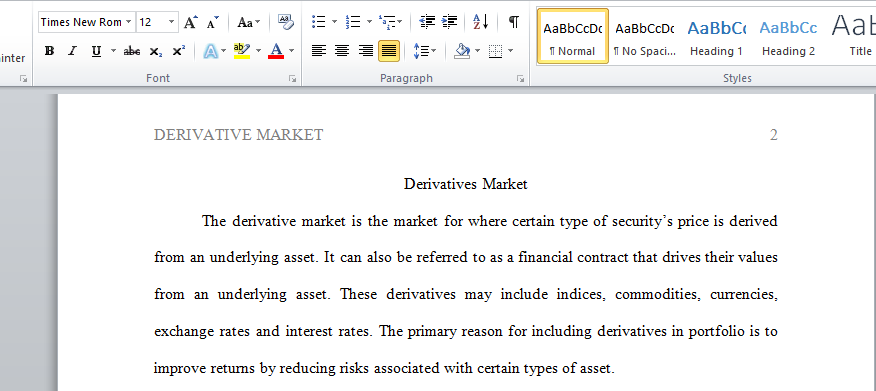Toggle Underline formatting

(x=96, y=51)
